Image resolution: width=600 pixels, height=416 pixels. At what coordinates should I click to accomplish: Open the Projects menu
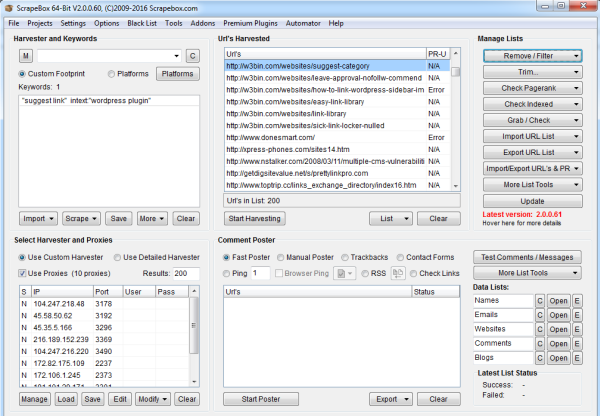[40, 23]
